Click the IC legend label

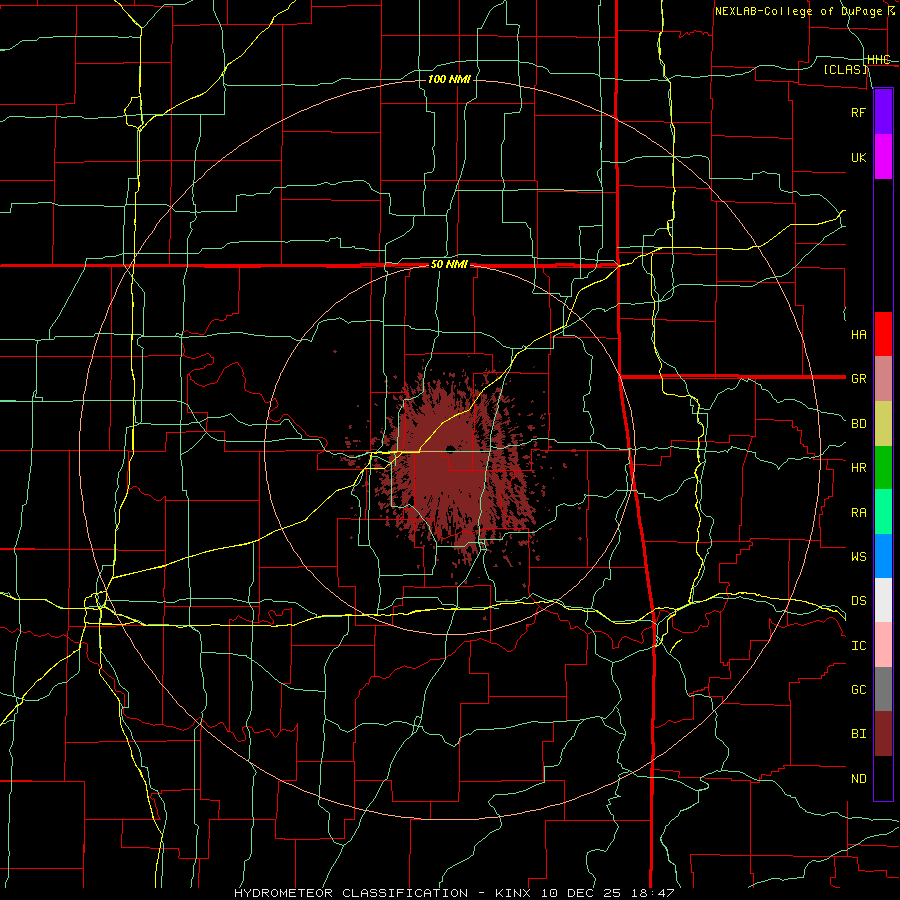858,646
